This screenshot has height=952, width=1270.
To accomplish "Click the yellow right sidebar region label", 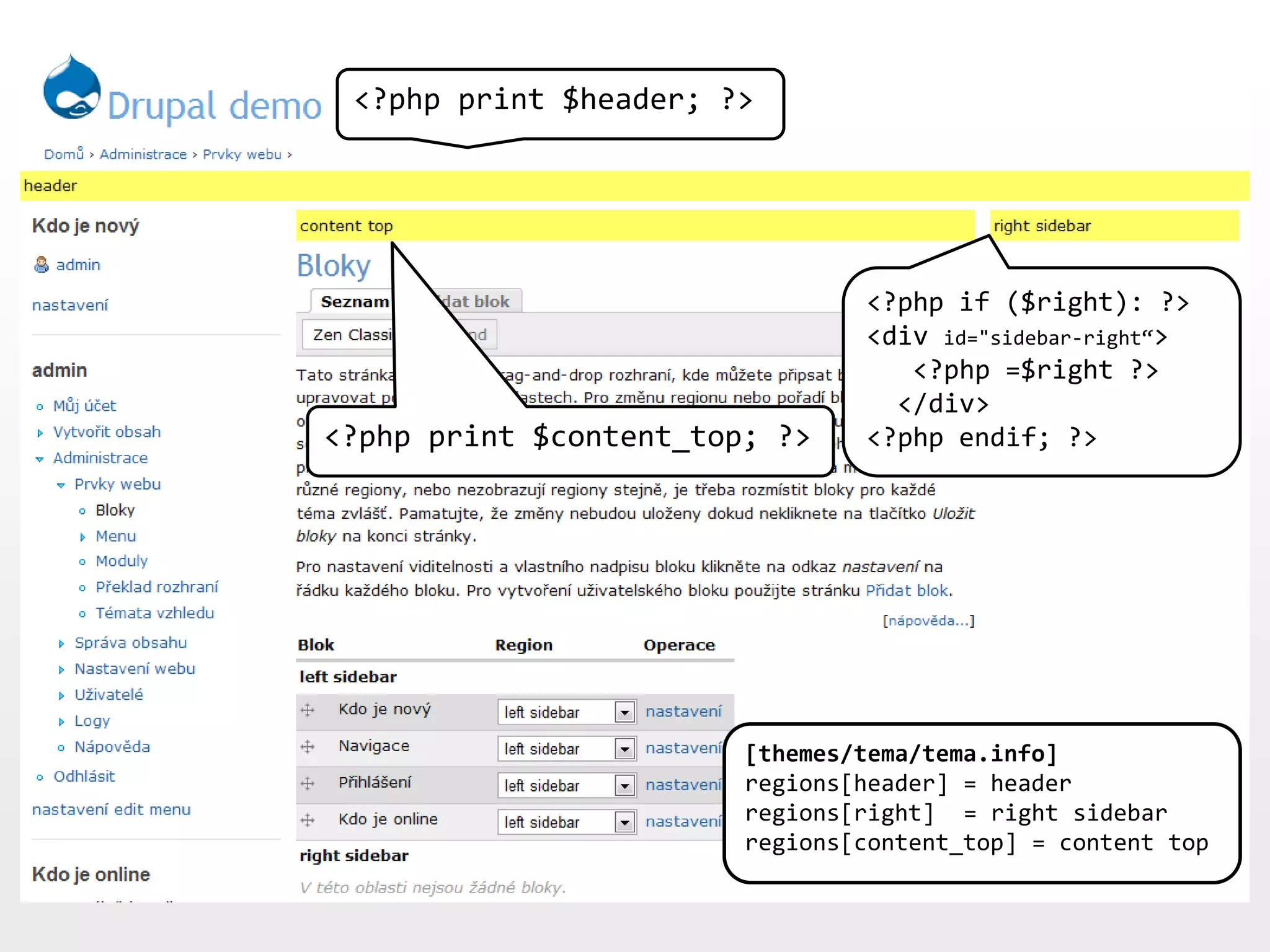I will 1114,226.
